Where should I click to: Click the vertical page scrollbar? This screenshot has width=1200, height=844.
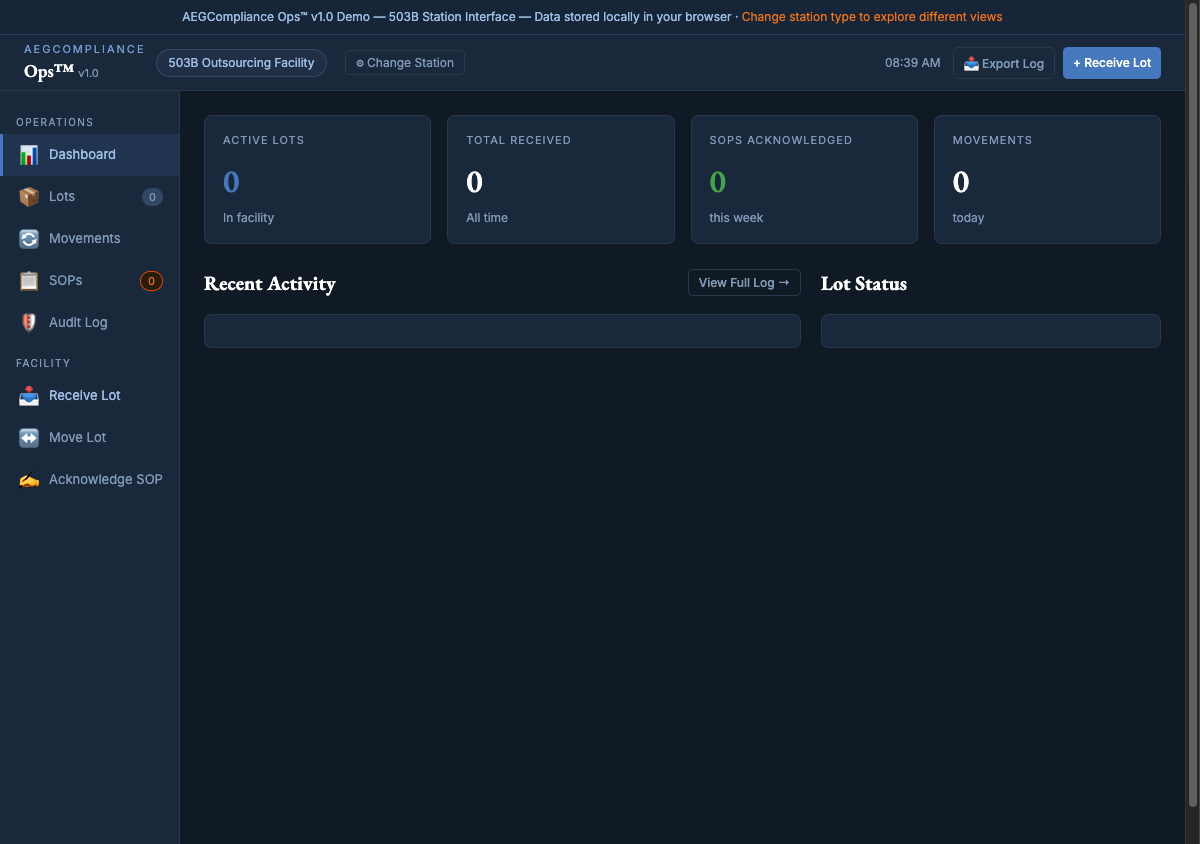(1191, 400)
